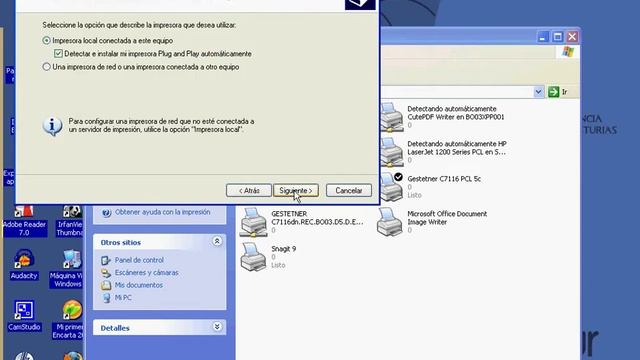This screenshot has height=360, width=640.
Task: Click 'GESTETNER C7116dn.REC.BO03' printer label
Action: coord(317,218)
